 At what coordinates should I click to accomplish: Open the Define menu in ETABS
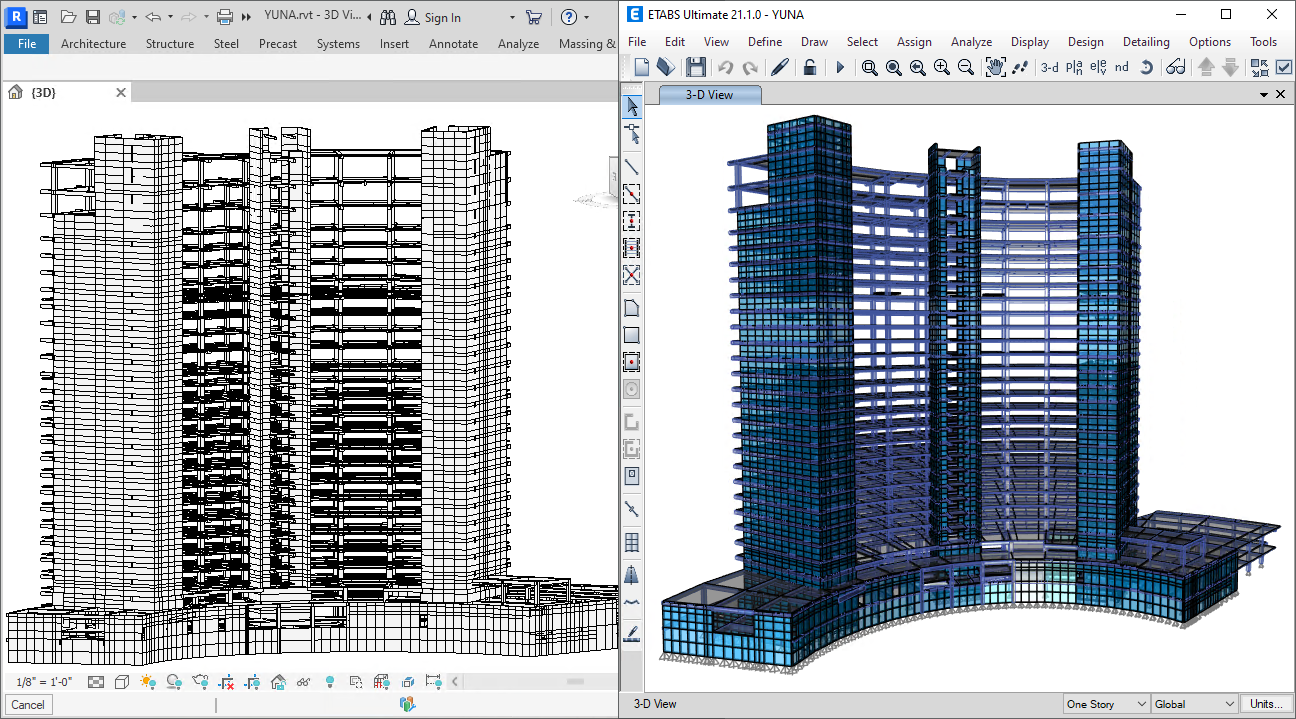pyautogui.click(x=765, y=42)
